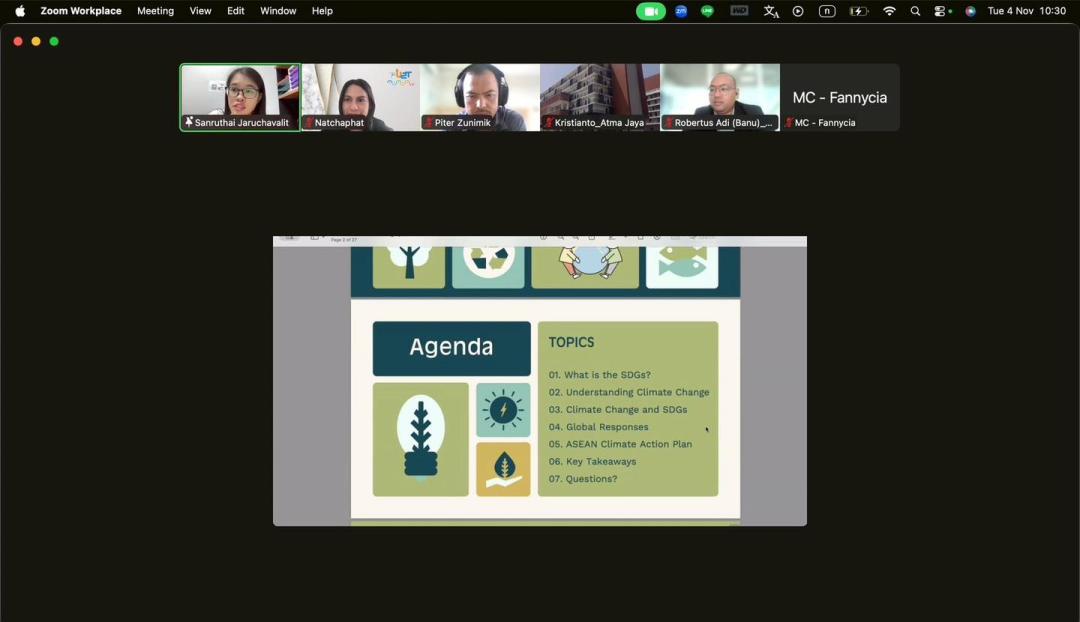Click the muted mic icon on Natchaphat's tile
1080x622 pixels.
[309, 123]
